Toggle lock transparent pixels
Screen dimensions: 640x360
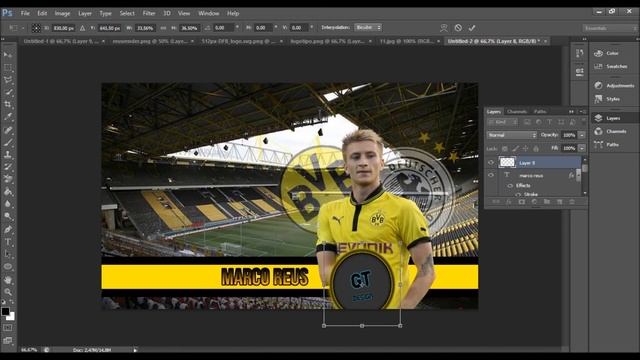505,149
